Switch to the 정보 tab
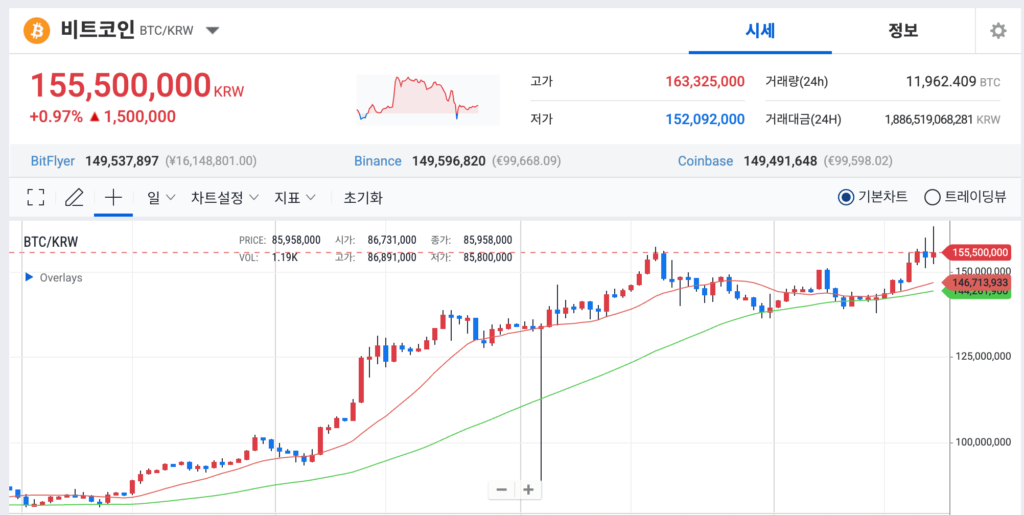Image resolution: width=1024 pixels, height=515 pixels. coord(903,31)
